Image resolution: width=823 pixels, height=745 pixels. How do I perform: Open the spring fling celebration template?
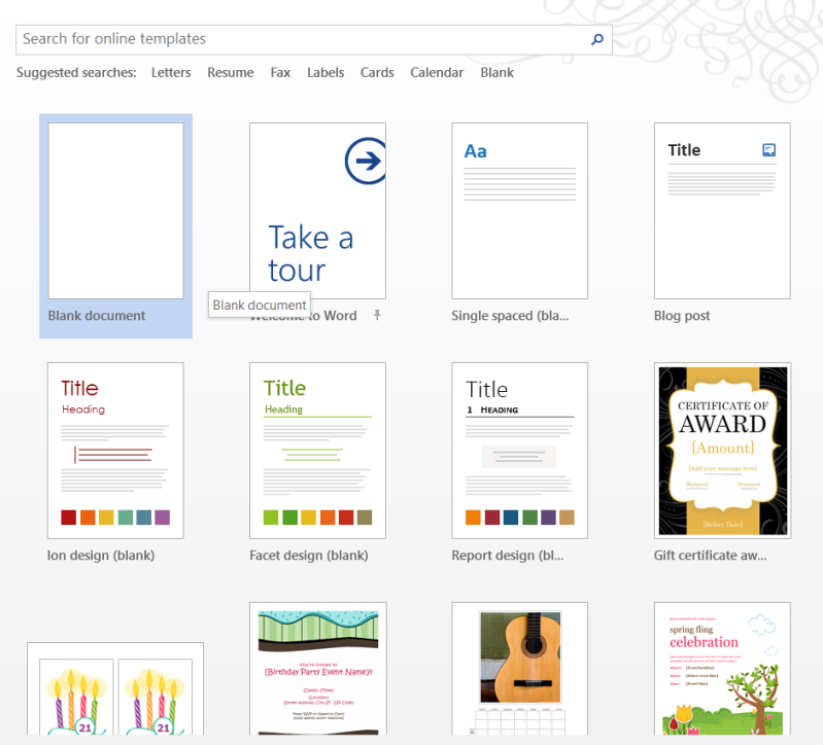(x=722, y=668)
